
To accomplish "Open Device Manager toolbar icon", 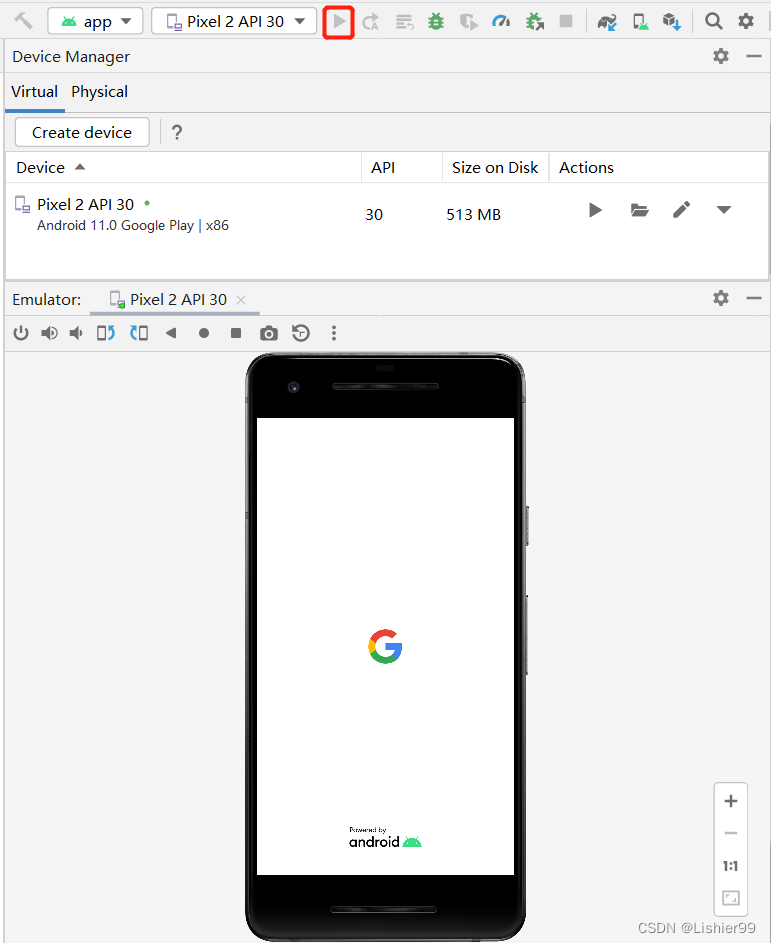I will (x=640, y=22).
